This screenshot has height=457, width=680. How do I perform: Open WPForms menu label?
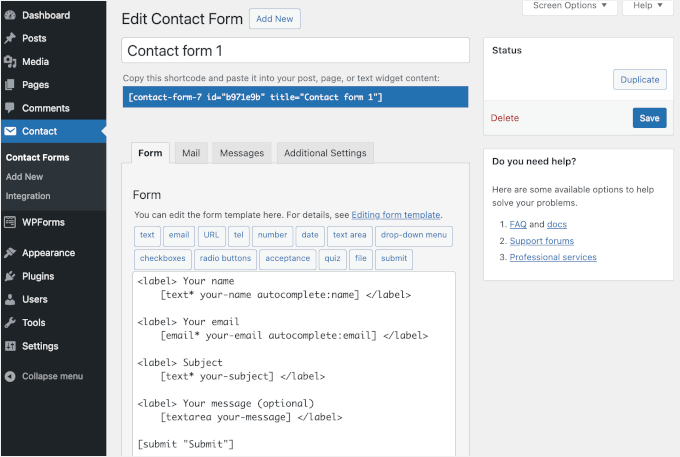pos(43,222)
